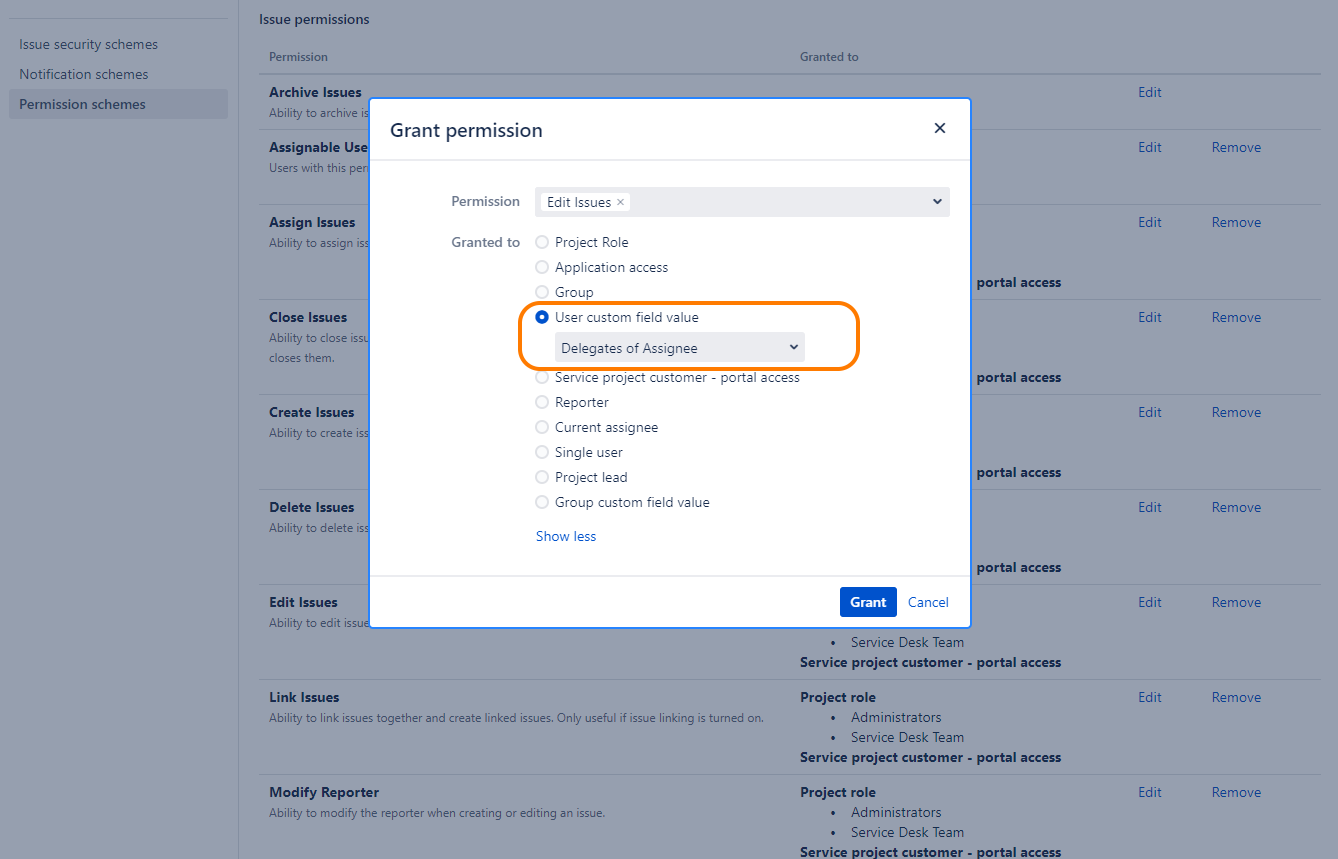The width and height of the screenshot is (1338, 859).
Task: Select the Reporter radio option
Action: point(542,402)
